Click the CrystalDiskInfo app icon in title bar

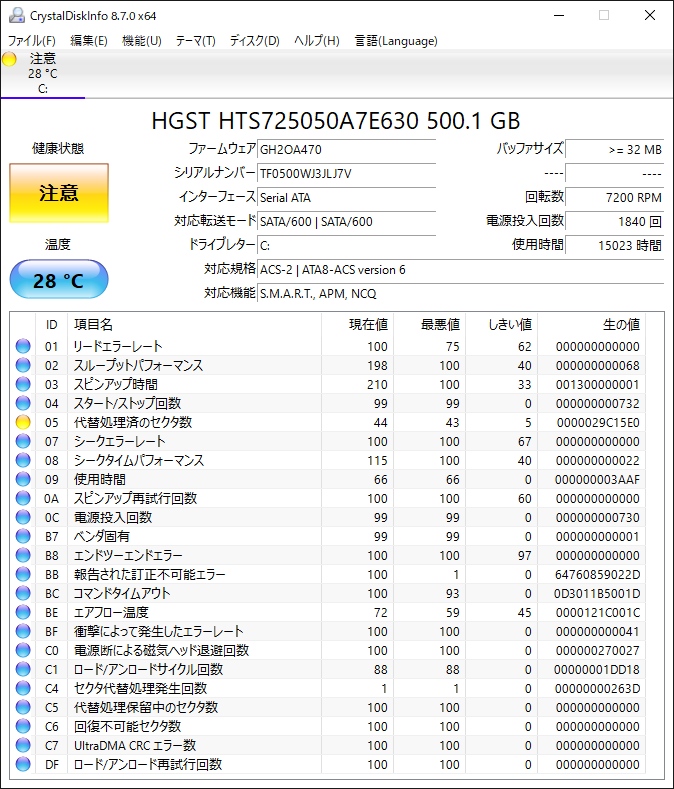click(16, 16)
